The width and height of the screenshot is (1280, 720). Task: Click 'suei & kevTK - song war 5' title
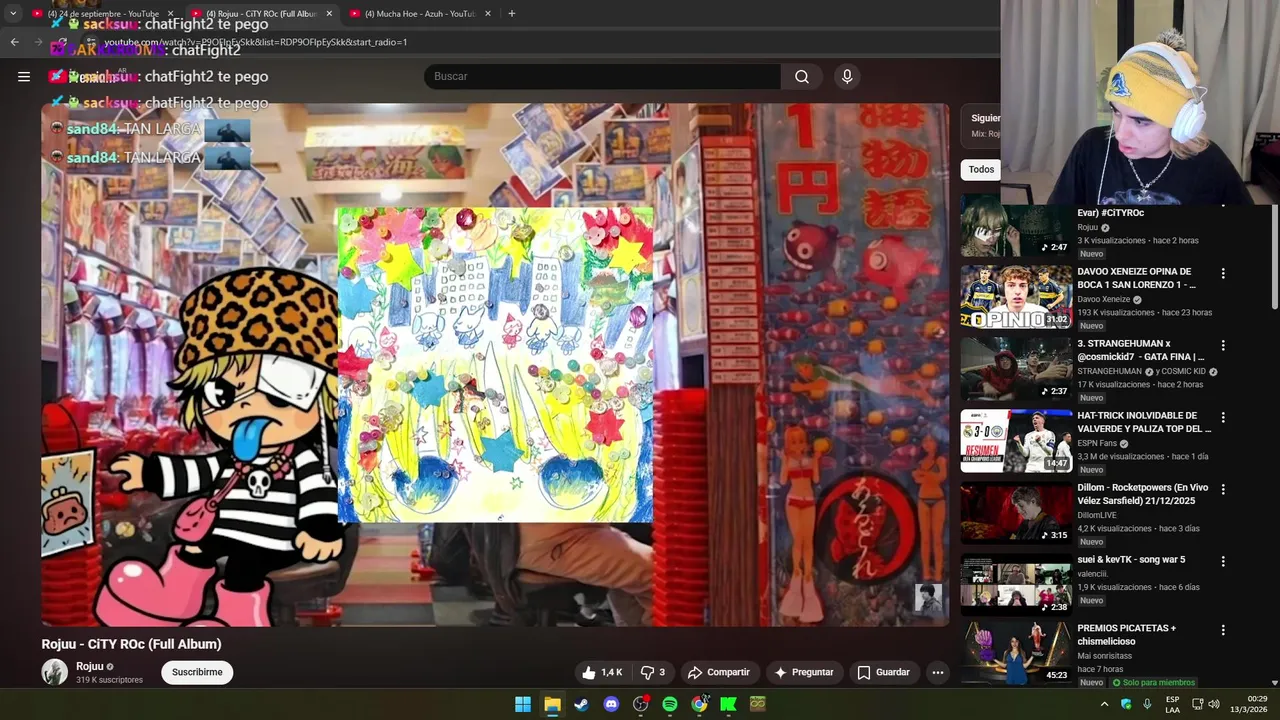(1131, 560)
